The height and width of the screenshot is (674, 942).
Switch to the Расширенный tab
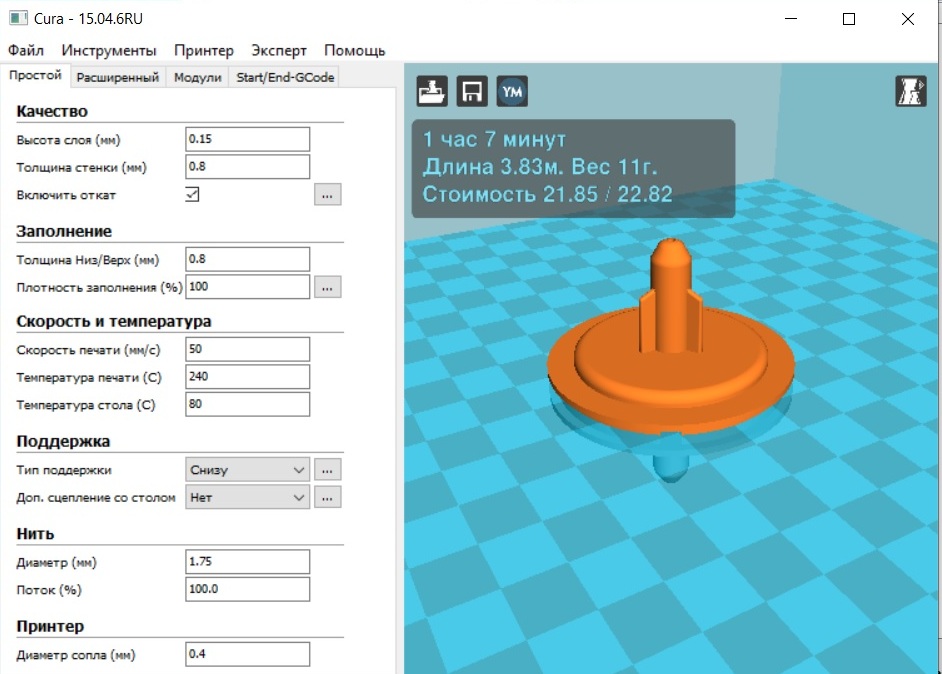click(x=118, y=77)
